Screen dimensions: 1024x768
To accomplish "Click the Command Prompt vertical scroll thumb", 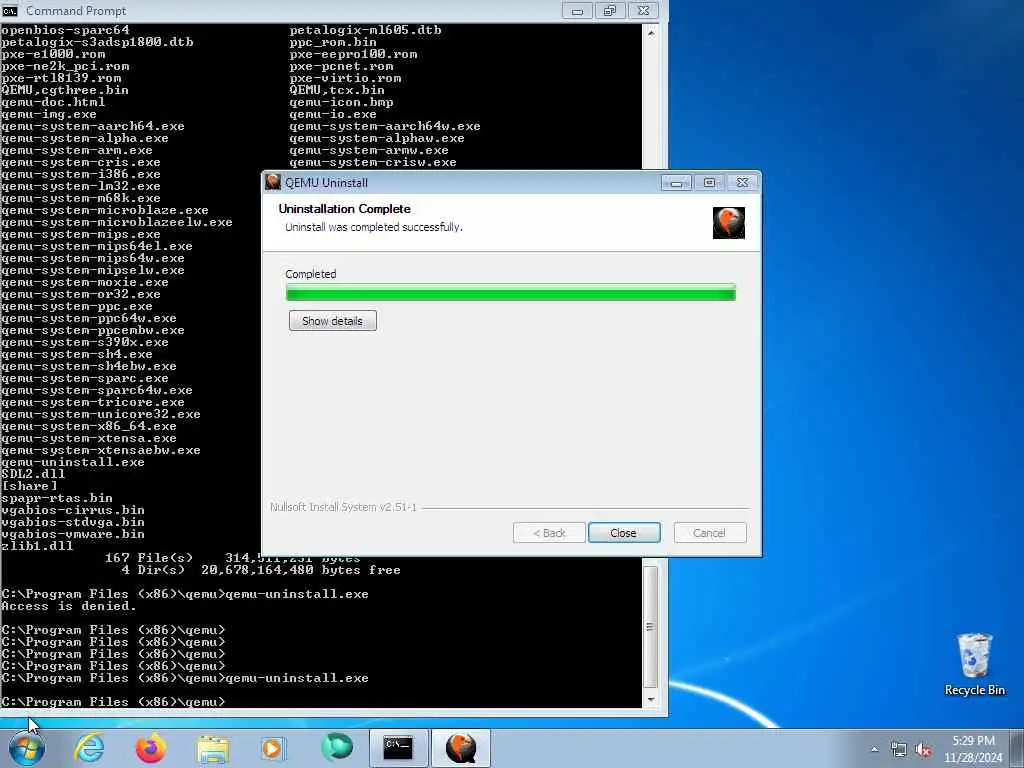I will pos(650,626).
